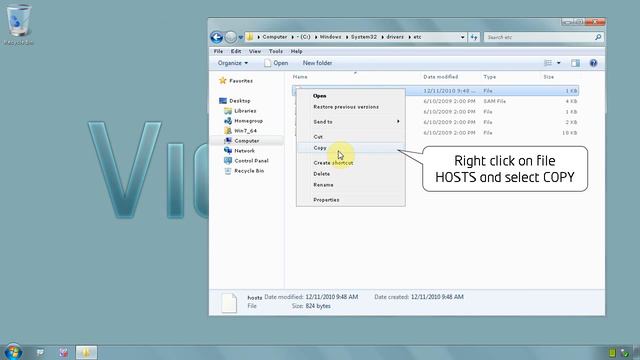
Task: Click the hosts file icon in details pane
Action: click(229, 303)
